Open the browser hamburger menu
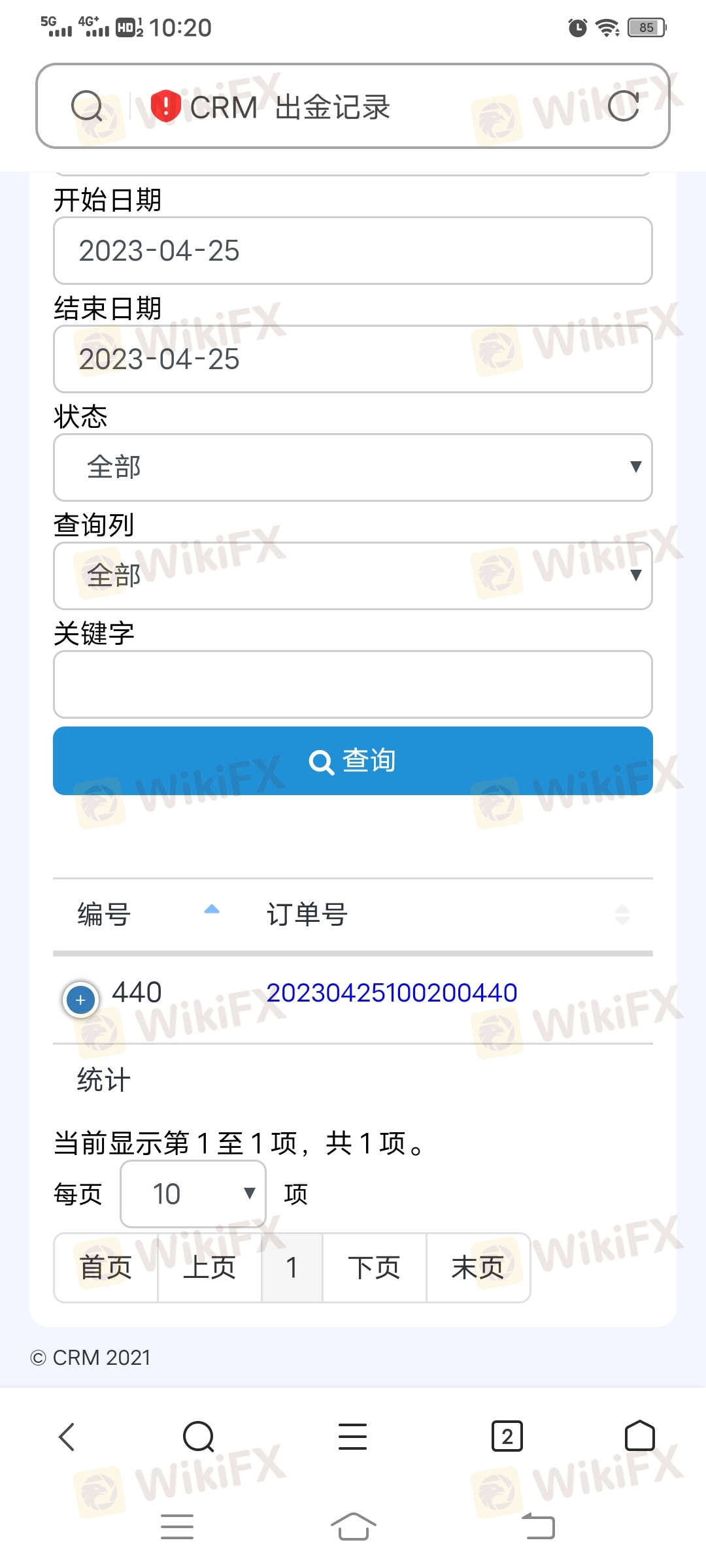The image size is (706, 1568). click(x=352, y=1437)
